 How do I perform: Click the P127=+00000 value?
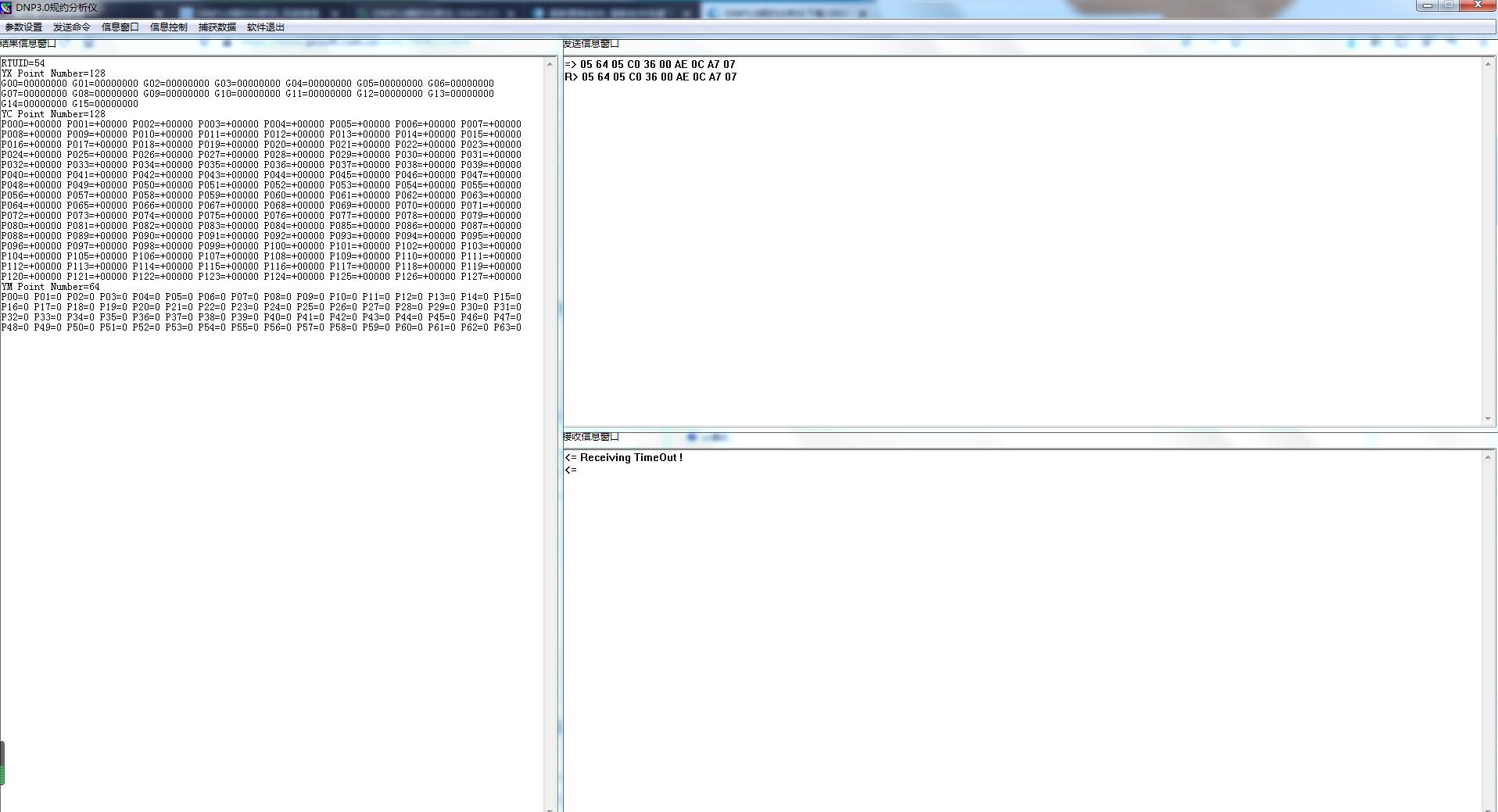coord(491,277)
